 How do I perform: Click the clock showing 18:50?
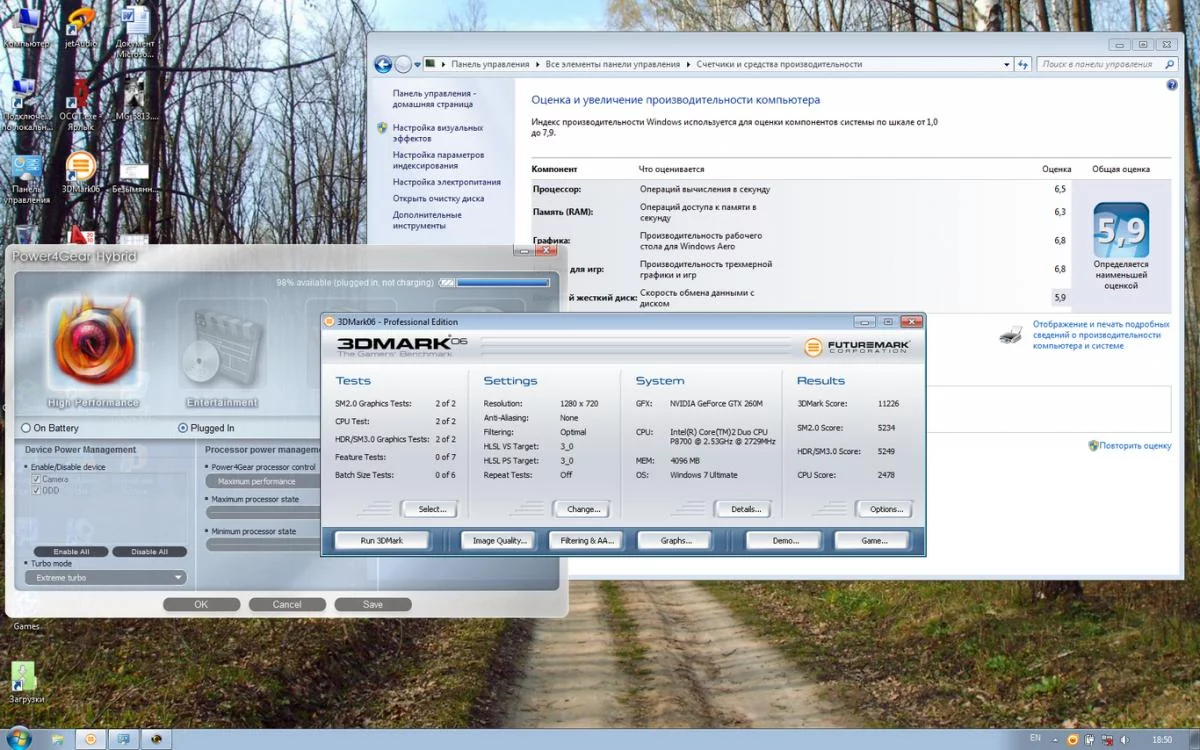coord(1162,740)
